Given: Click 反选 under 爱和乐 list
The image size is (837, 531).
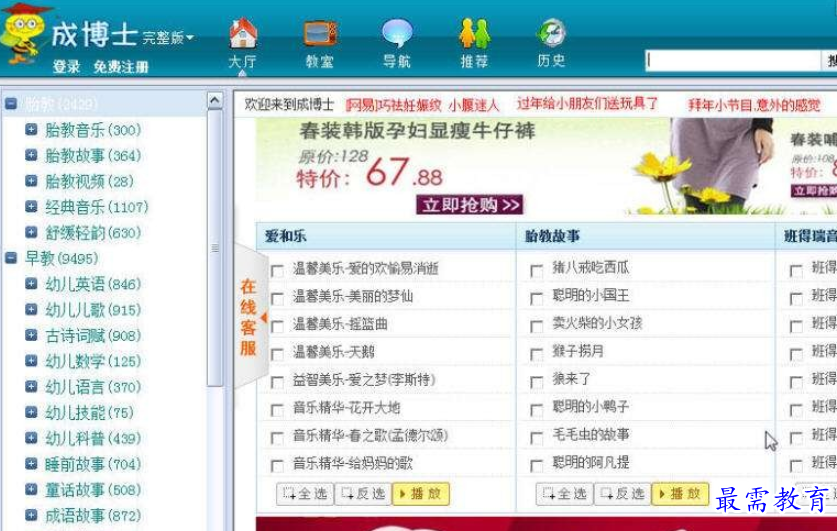Looking at the screenshot, I should tap(363, 494).
